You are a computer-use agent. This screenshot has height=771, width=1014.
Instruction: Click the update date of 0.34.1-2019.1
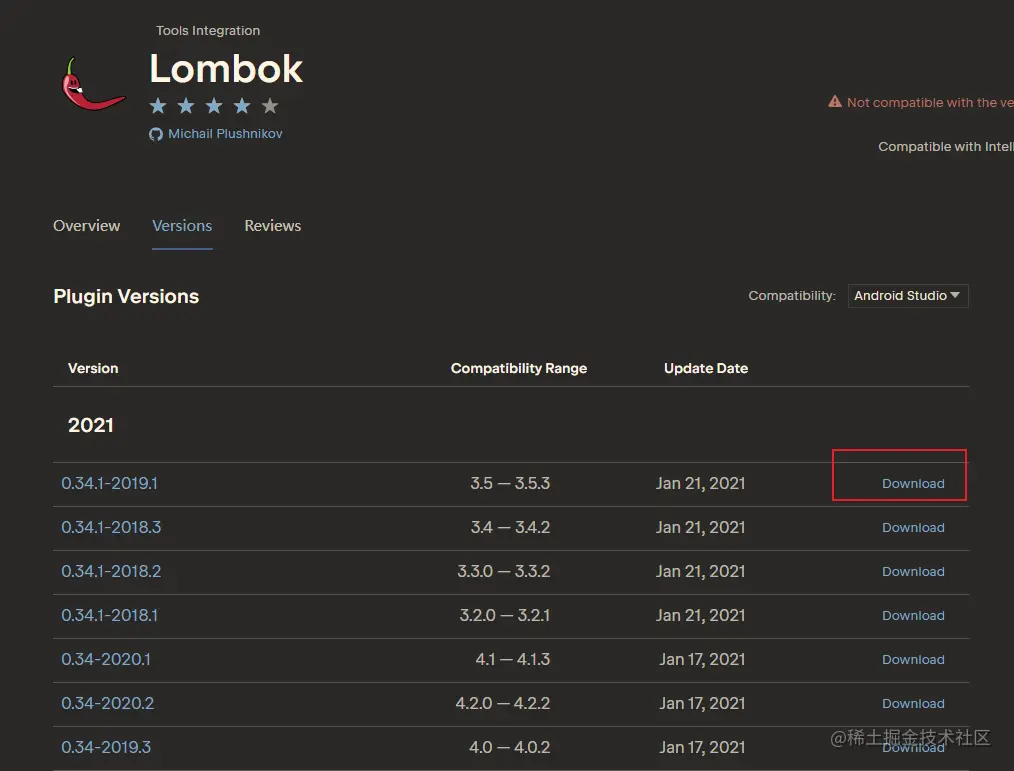click(x=700, y=483)
